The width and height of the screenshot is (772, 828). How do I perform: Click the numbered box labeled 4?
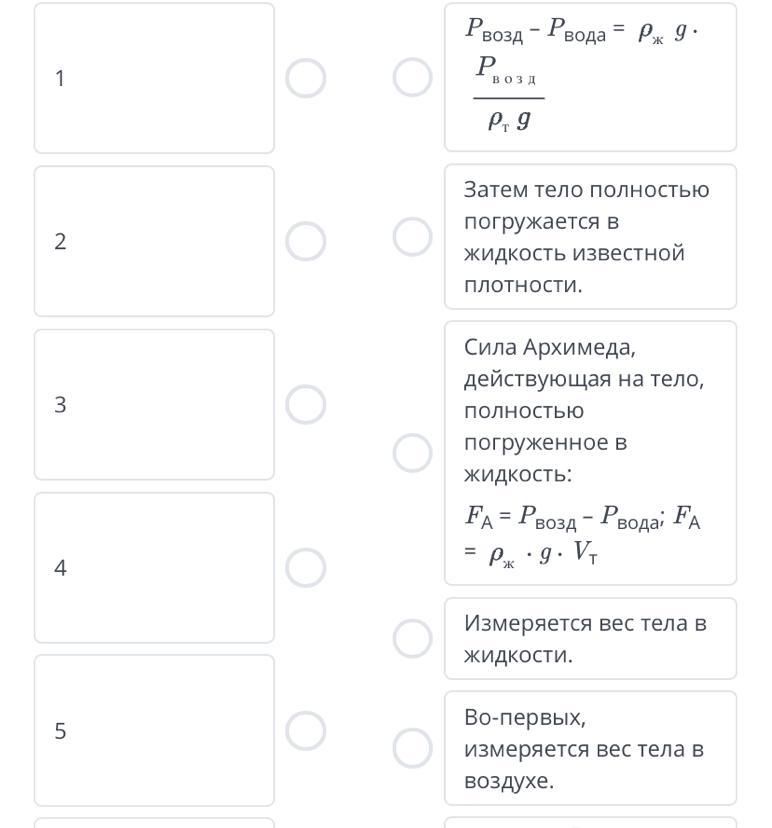click(154, 568)
